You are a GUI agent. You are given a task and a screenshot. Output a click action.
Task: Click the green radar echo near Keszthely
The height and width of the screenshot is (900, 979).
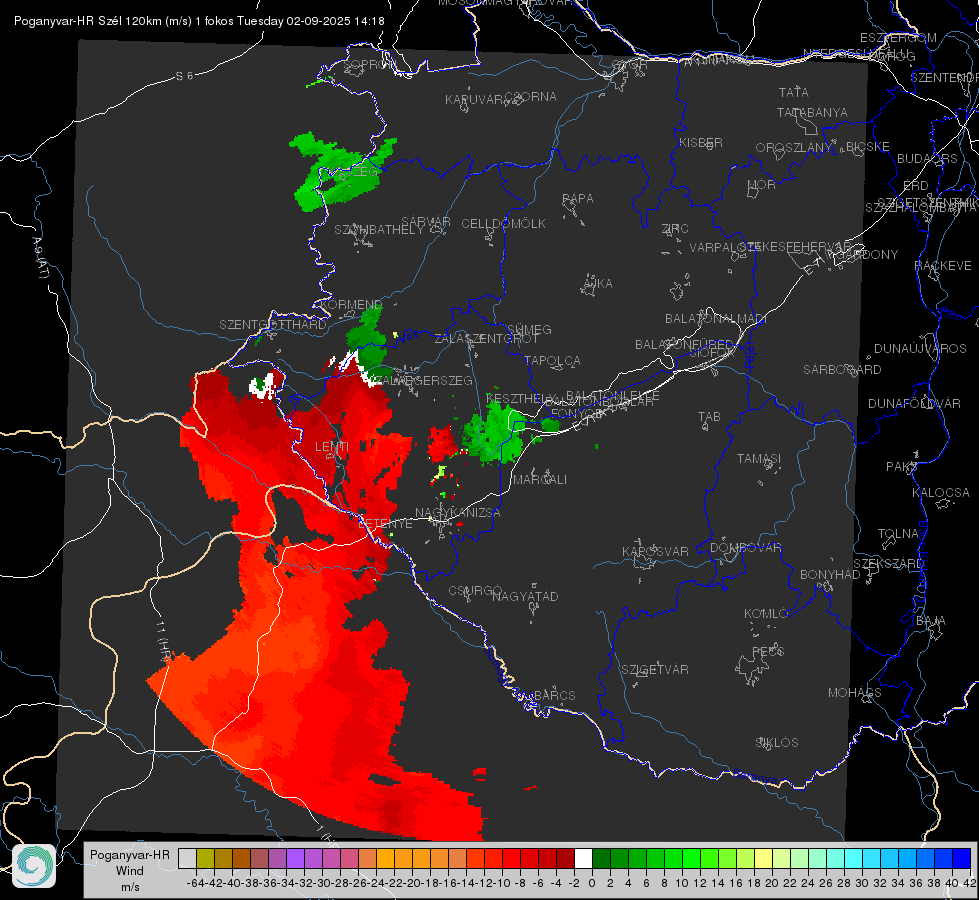pos(496,433)
